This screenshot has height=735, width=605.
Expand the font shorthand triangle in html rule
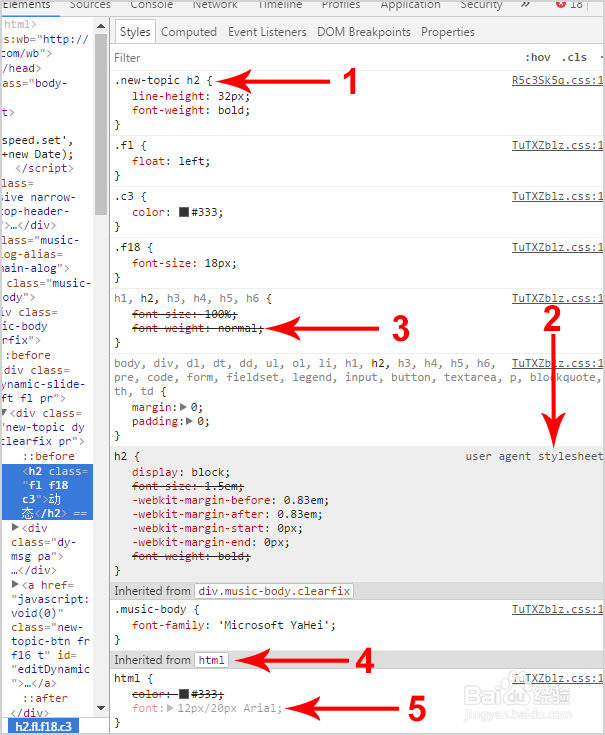[x=170, y=708]
